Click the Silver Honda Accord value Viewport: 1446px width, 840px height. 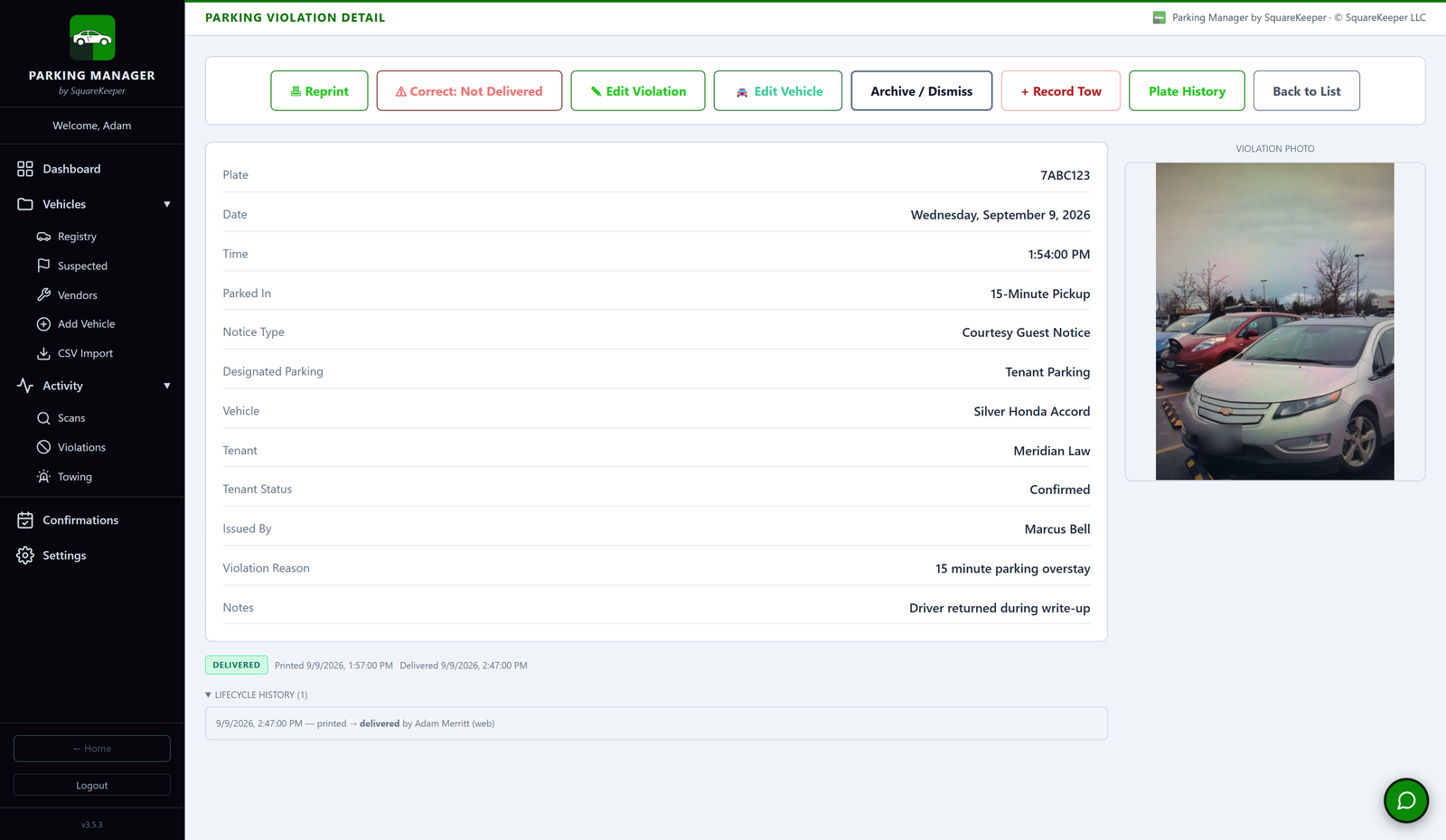click(x=1032, y=411)
